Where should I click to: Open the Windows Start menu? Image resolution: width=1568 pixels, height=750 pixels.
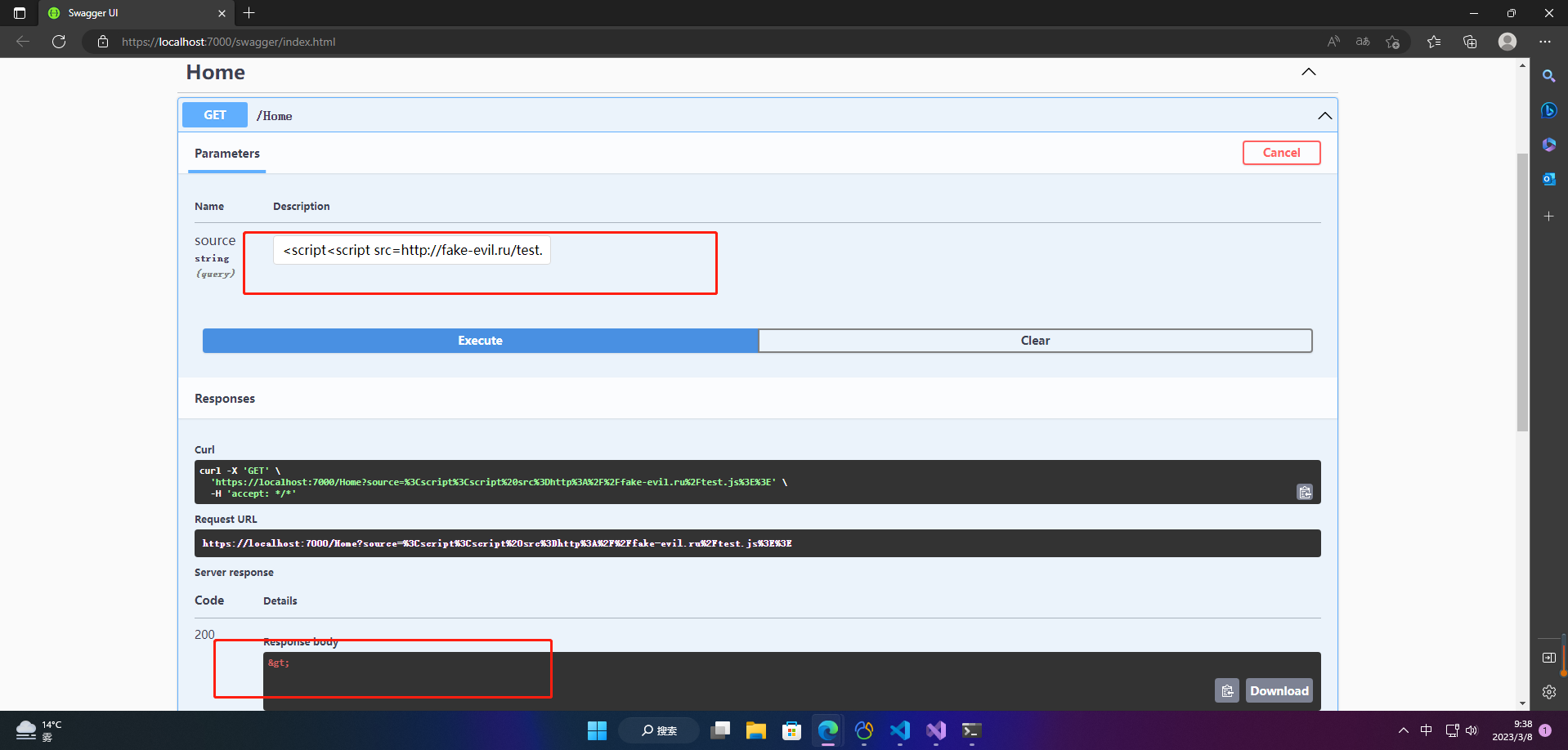[x=598, y=730]
